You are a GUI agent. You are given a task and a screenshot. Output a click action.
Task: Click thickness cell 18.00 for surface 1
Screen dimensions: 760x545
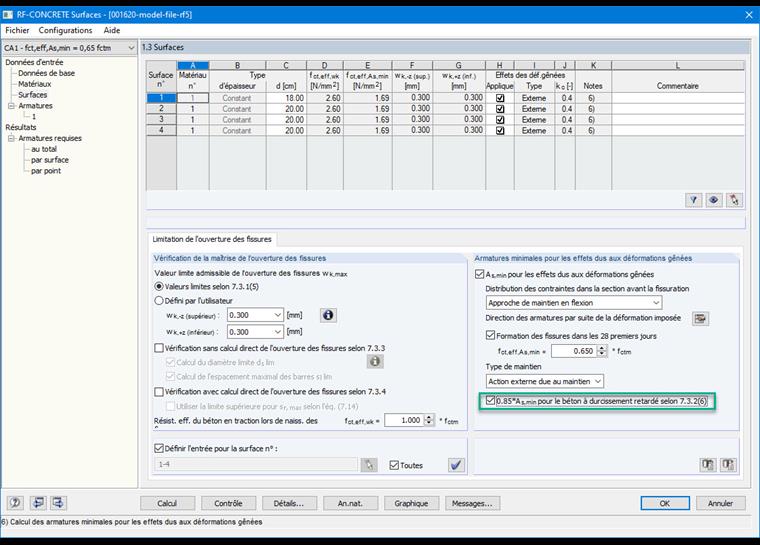coord(286,98)
